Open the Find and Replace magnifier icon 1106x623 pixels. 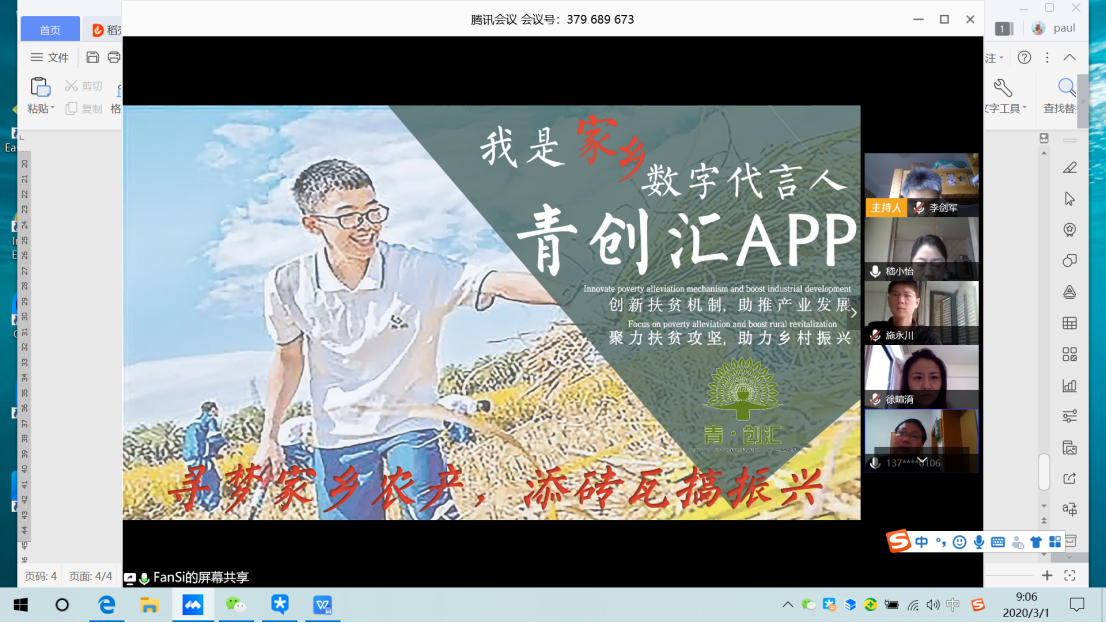[1067, 88]
